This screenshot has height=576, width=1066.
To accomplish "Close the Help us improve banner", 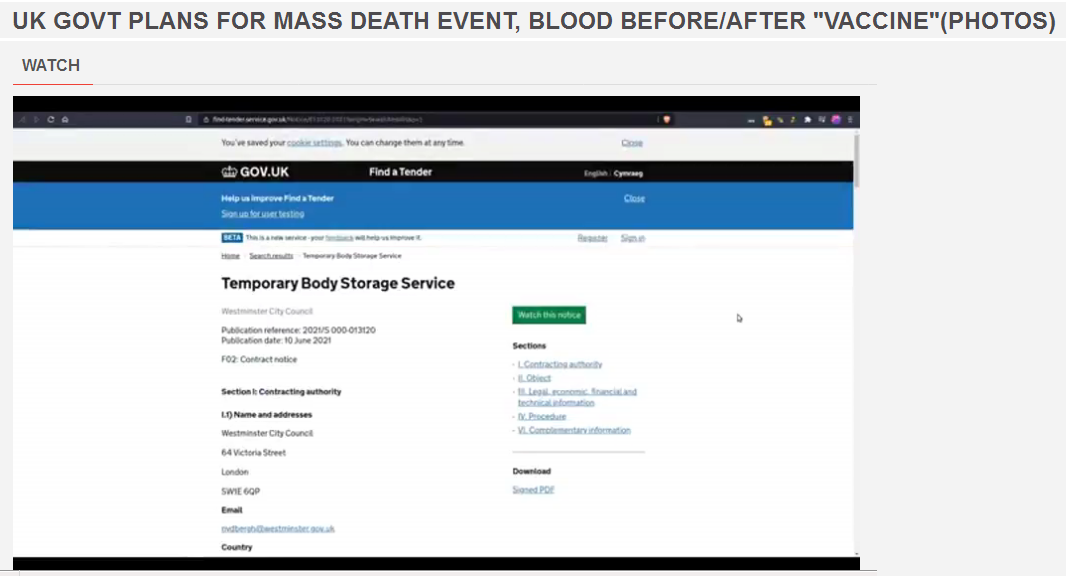I will [634, 198].
